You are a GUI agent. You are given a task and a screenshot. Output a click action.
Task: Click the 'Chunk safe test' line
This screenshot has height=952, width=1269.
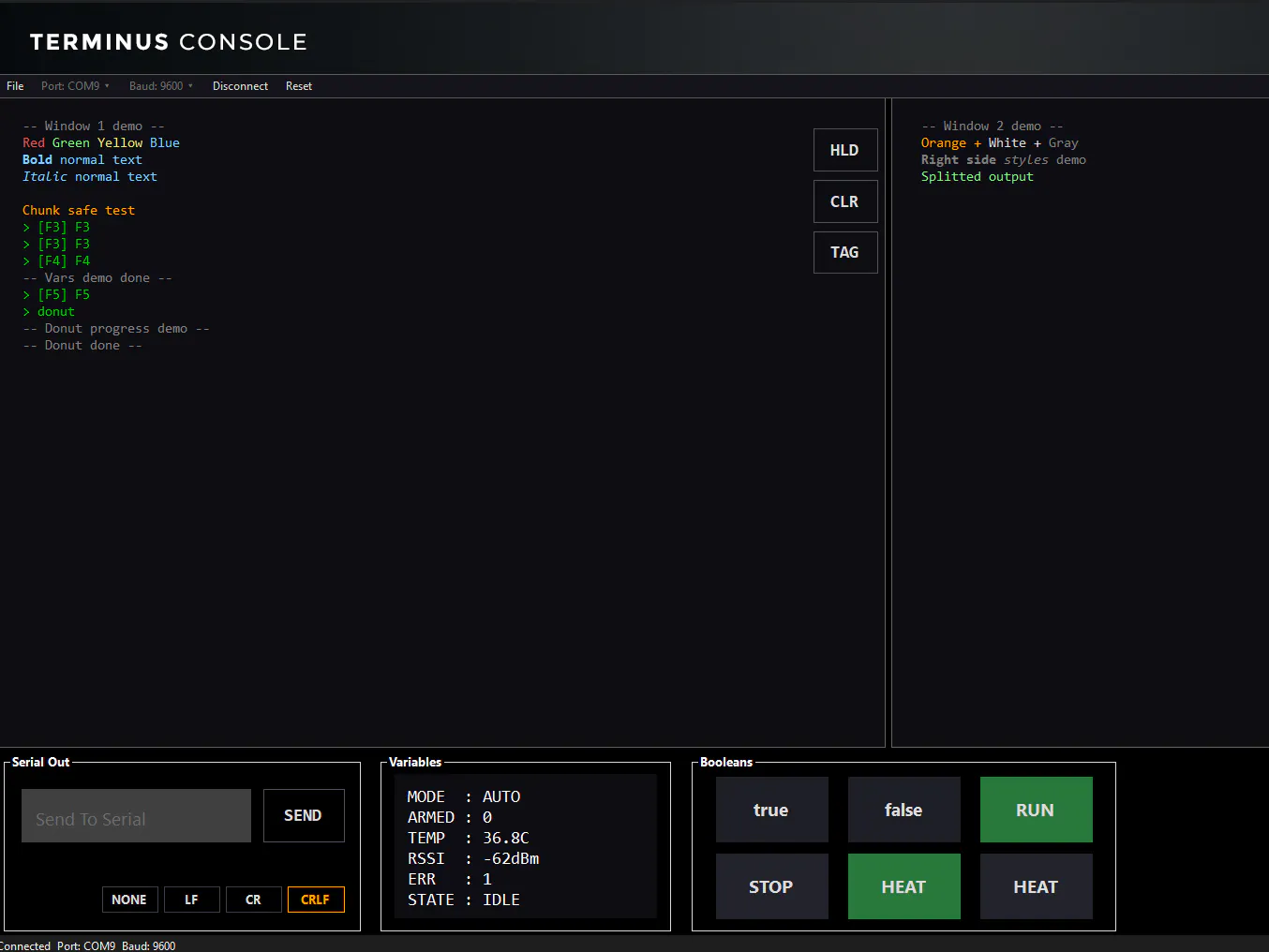pos(79,211)
